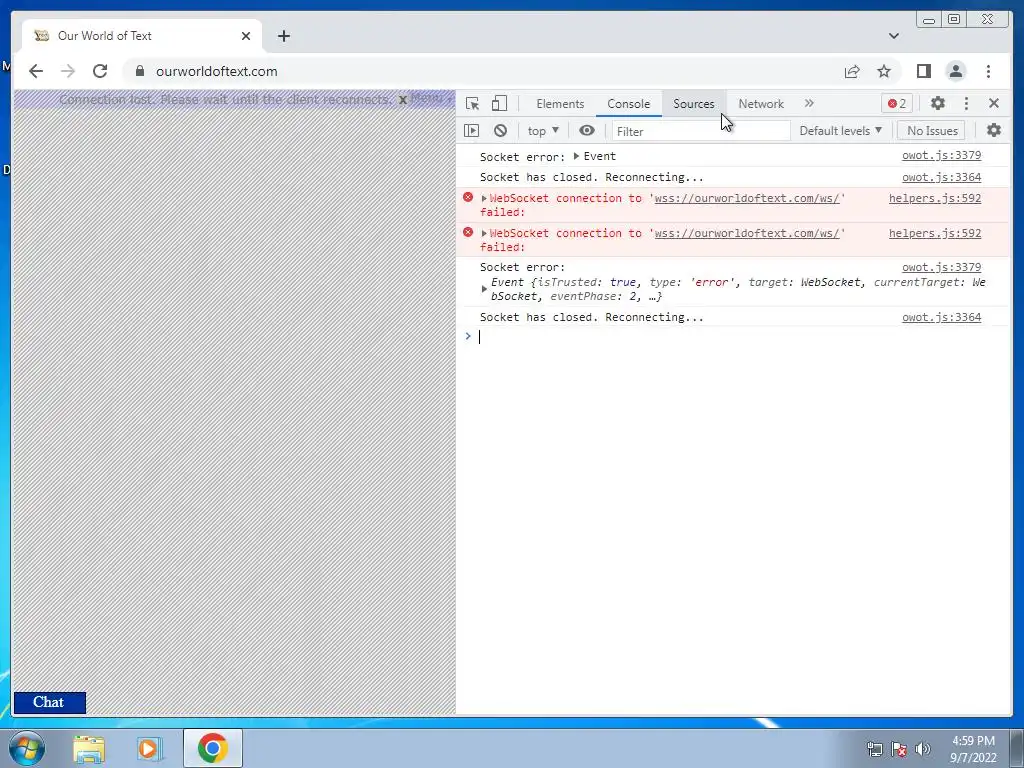Open Windows Explorer from taskbar

point(89,748)
